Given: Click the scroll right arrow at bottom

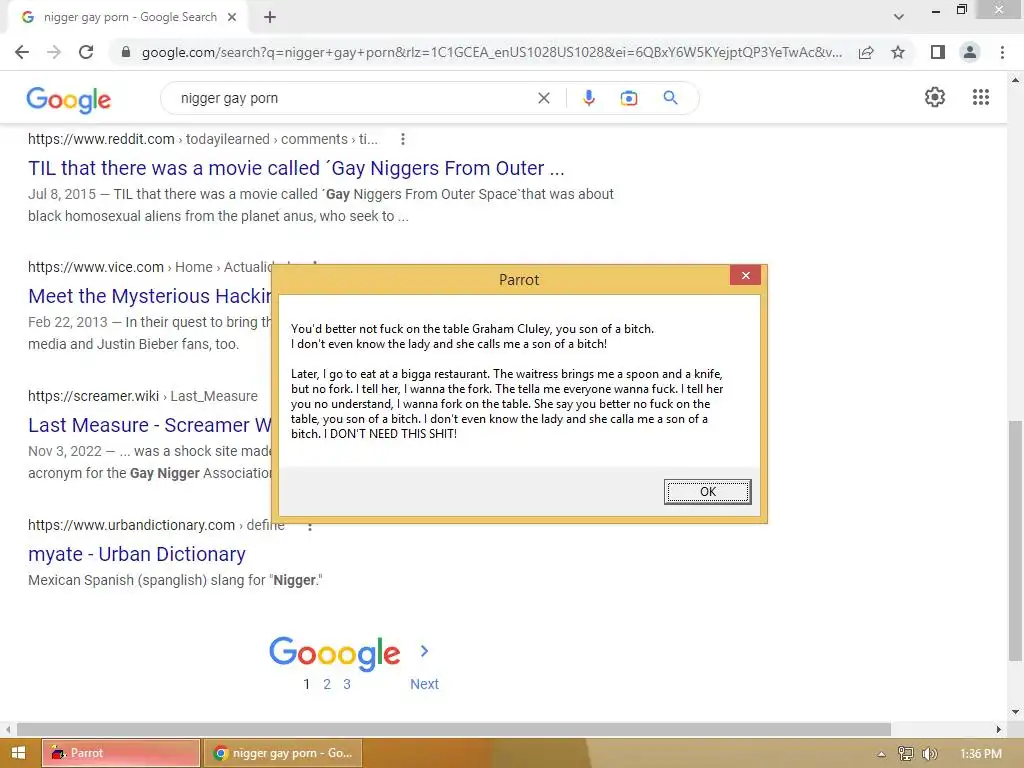Looking at the screenshot, I should click(999, 729).
